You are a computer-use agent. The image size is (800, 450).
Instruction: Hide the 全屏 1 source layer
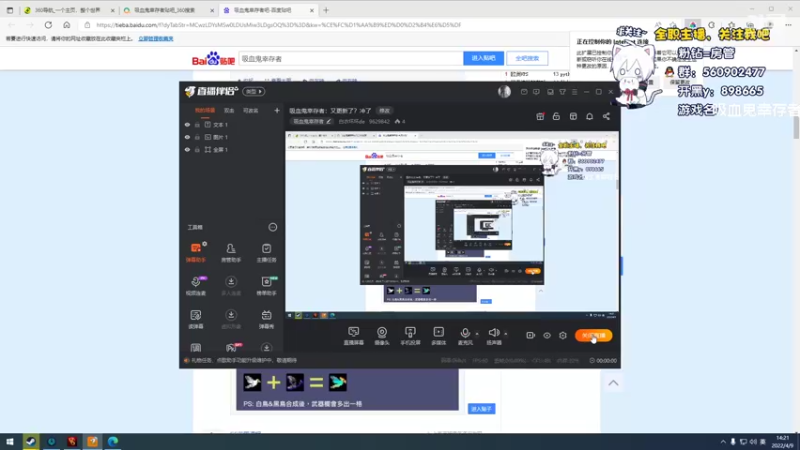[x=187, y=149]
